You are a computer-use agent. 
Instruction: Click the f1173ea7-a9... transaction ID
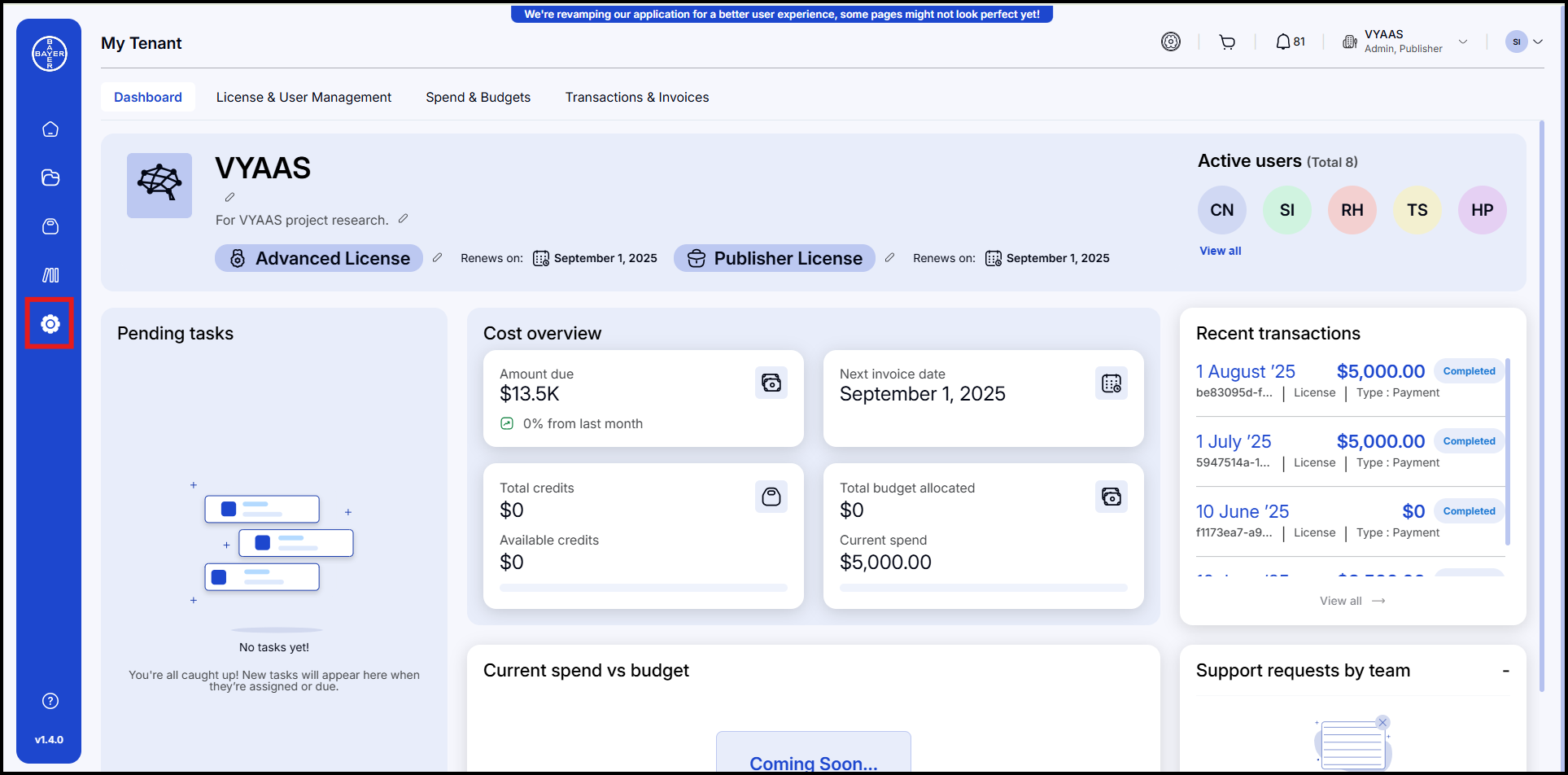pos(1234,532)
